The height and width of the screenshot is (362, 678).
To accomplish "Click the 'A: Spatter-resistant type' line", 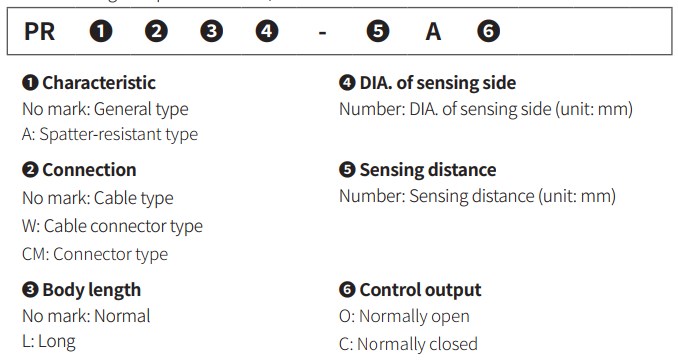I will click(110, 135).
